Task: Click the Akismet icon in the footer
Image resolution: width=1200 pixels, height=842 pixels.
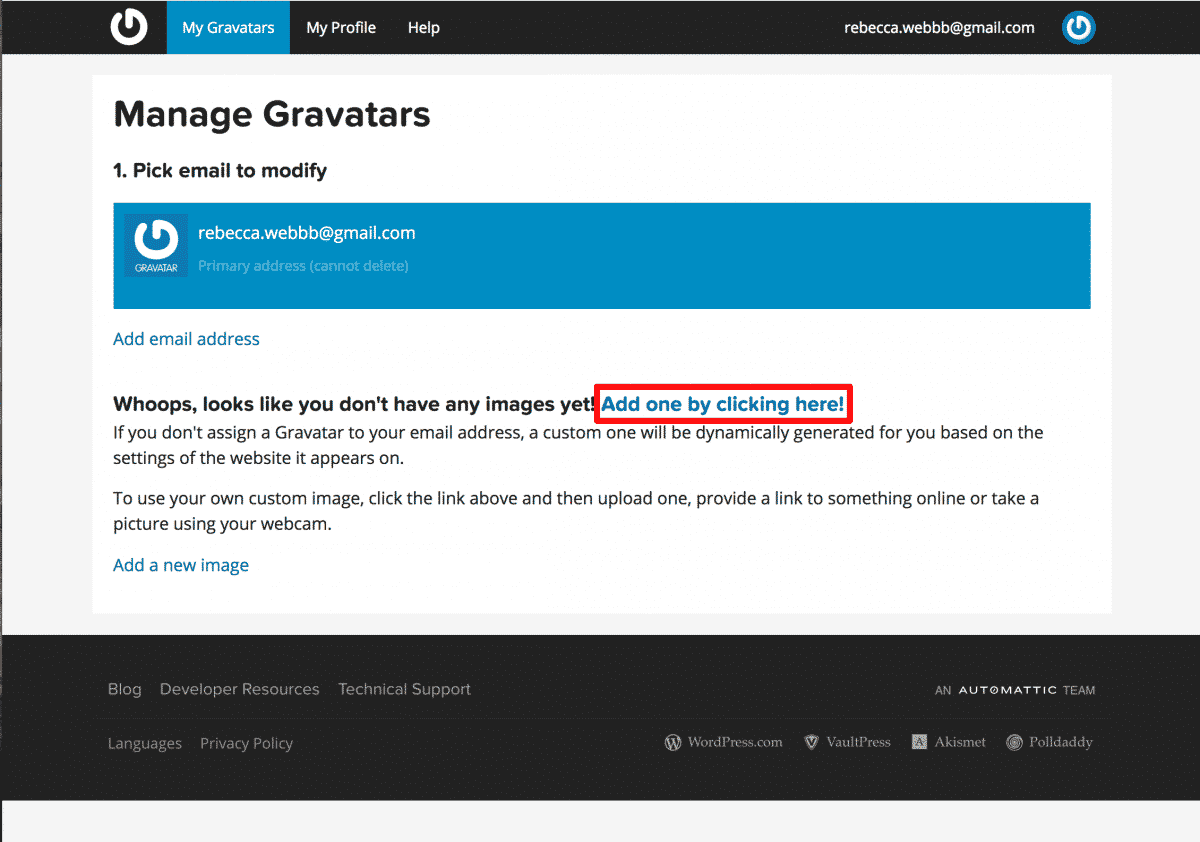Action: pyautogui.click(x=918, y=741)
